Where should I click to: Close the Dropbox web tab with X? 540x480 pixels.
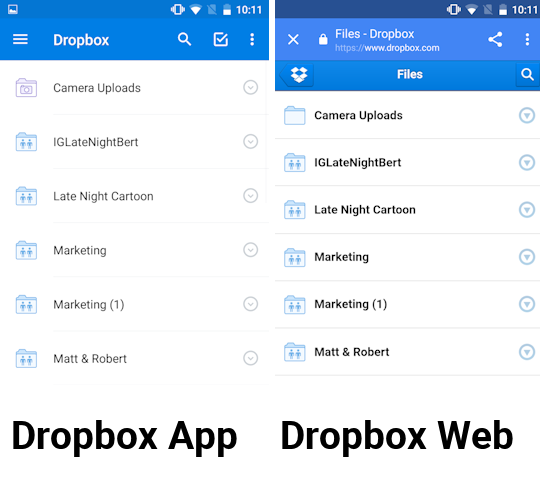point(293,39)
